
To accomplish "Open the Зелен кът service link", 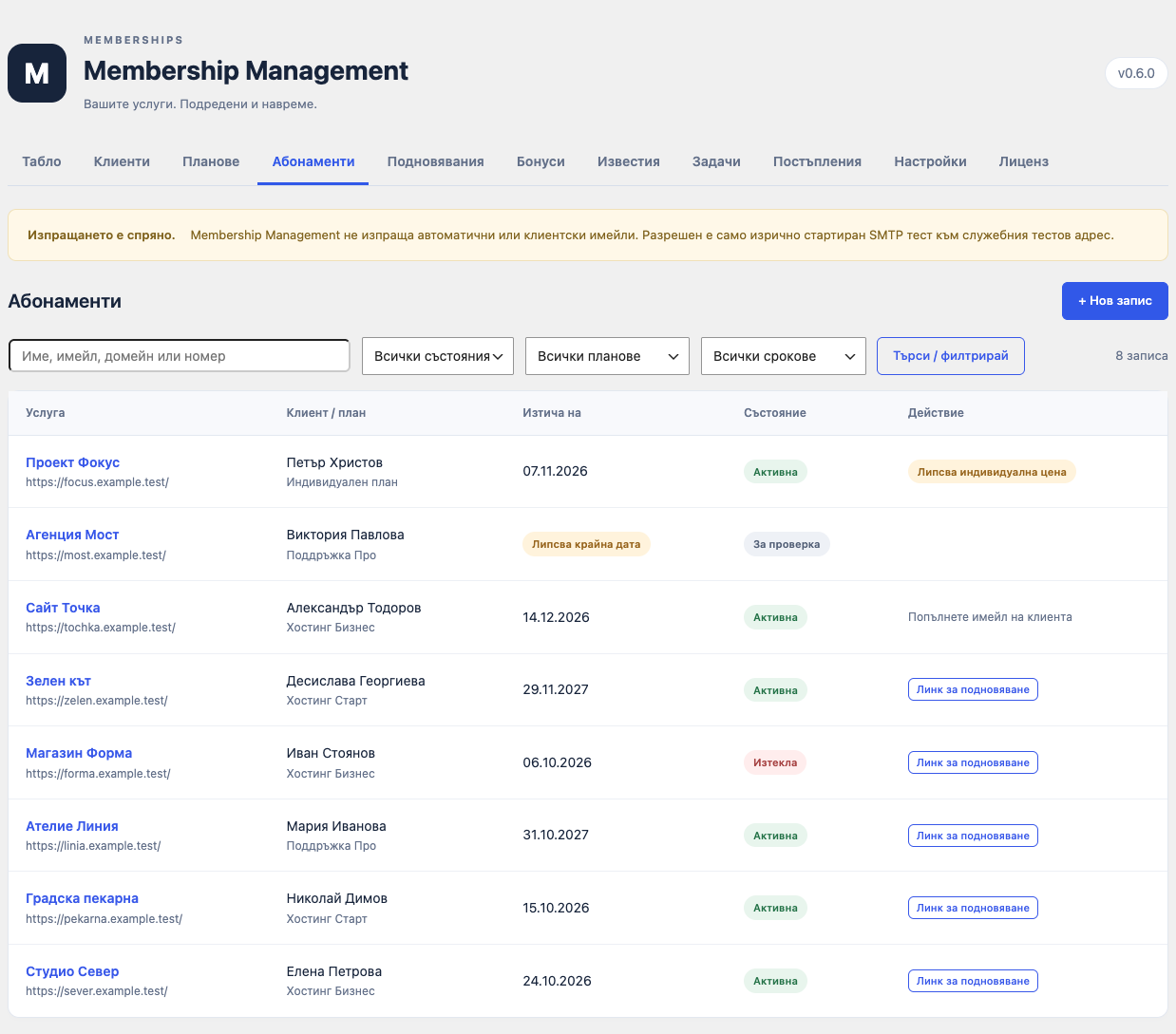I will (58, 681).
